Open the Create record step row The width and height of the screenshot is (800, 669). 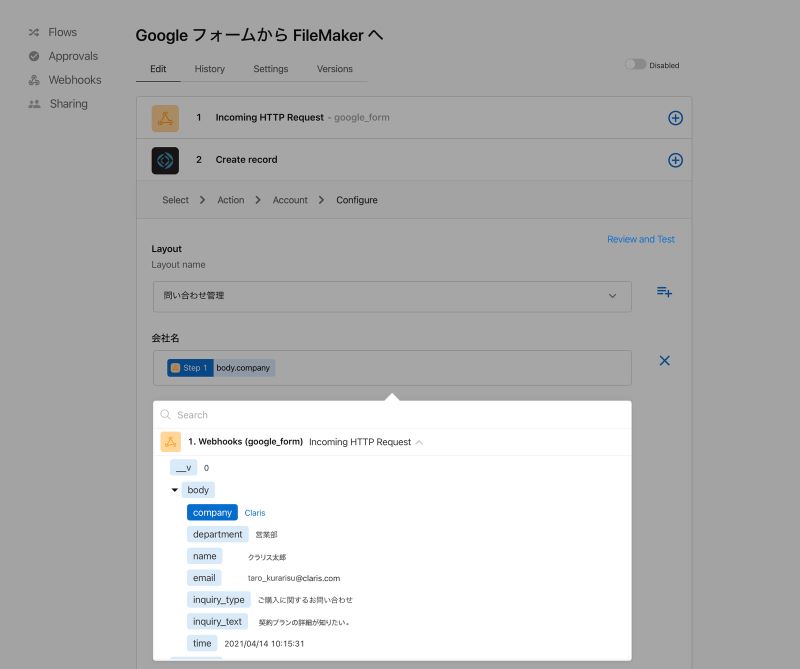coord(414,160)
